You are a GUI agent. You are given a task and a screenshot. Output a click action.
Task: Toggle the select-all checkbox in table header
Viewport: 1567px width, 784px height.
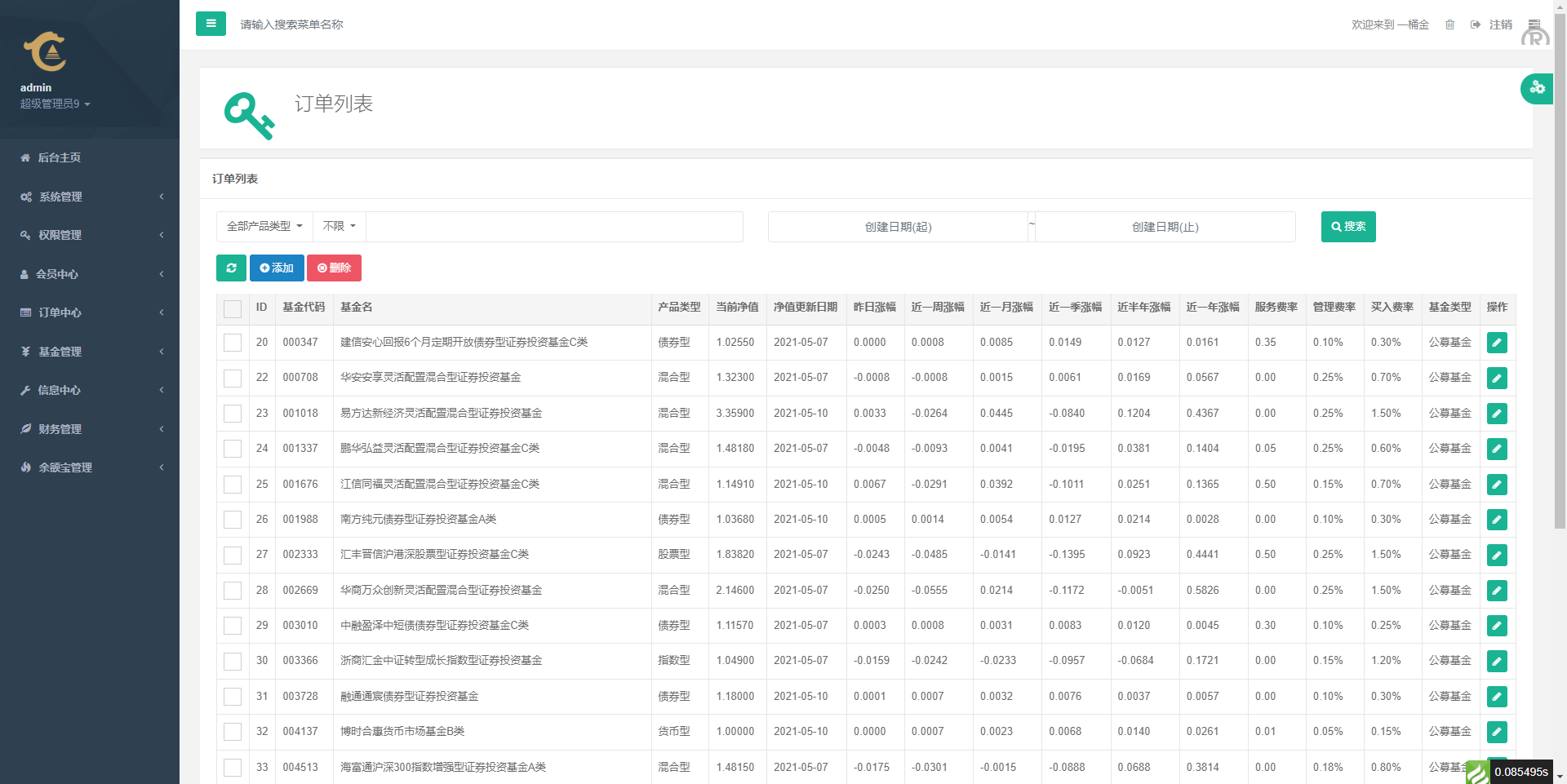coord(233,308)
